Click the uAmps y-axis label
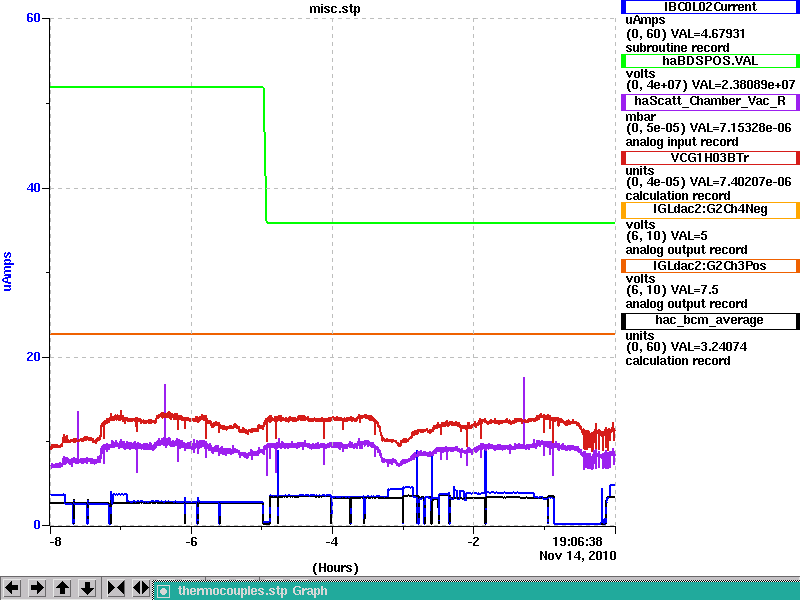The width and height of the screenshot is (800, 600). point(7,271)
